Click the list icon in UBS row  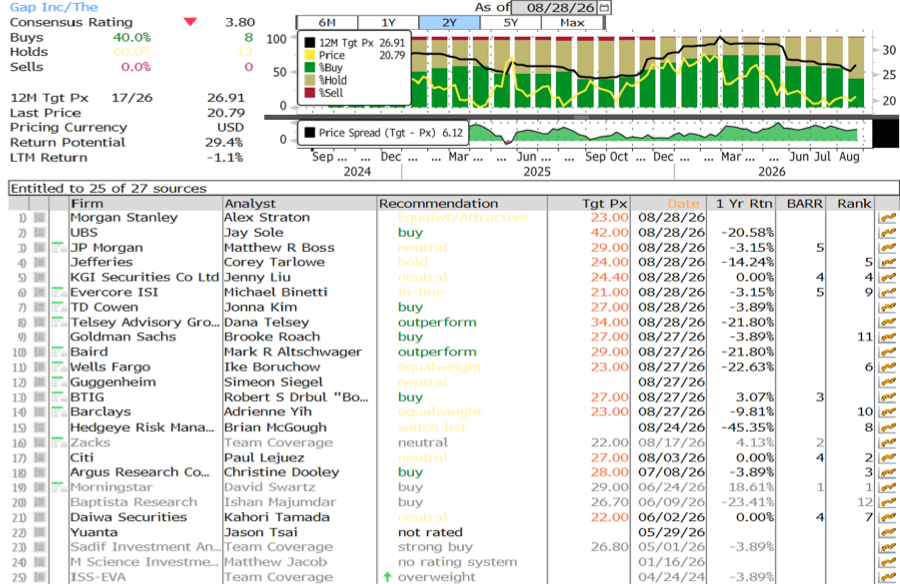(x=40, y=233)
